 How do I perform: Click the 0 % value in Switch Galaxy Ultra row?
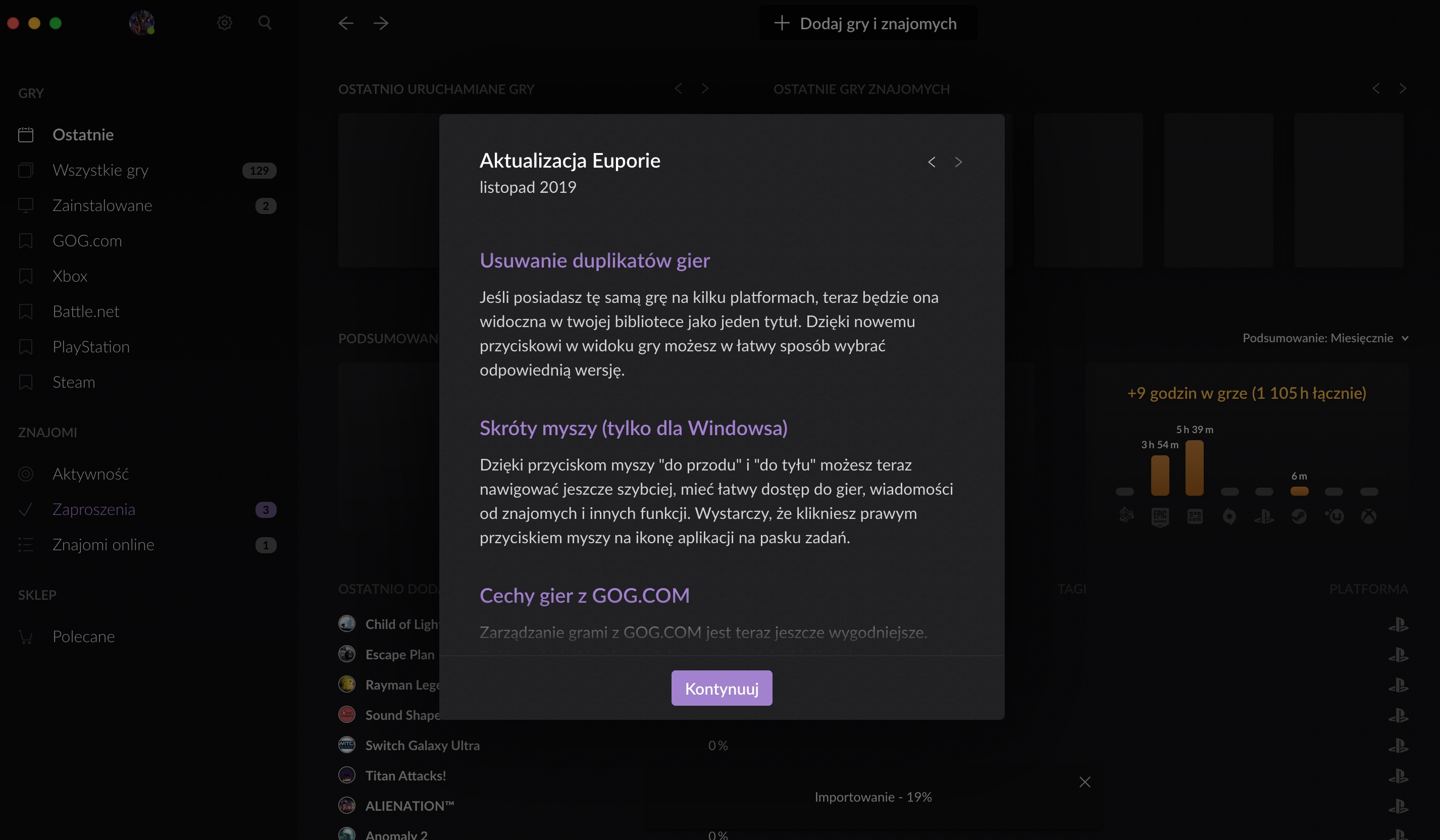pyautogui.click(x=717, y=745)
